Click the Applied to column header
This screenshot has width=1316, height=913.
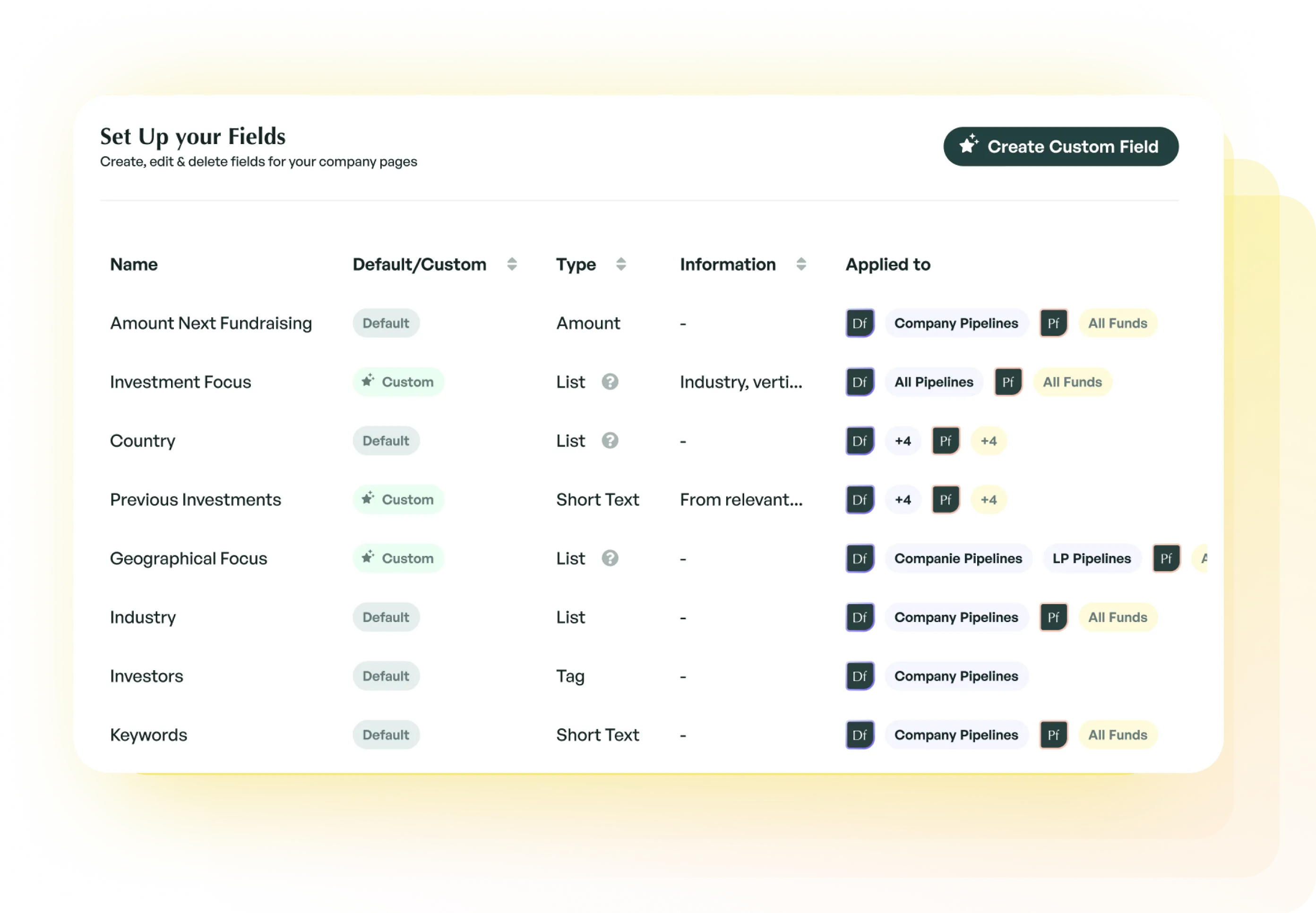click(x=887, y=265)
